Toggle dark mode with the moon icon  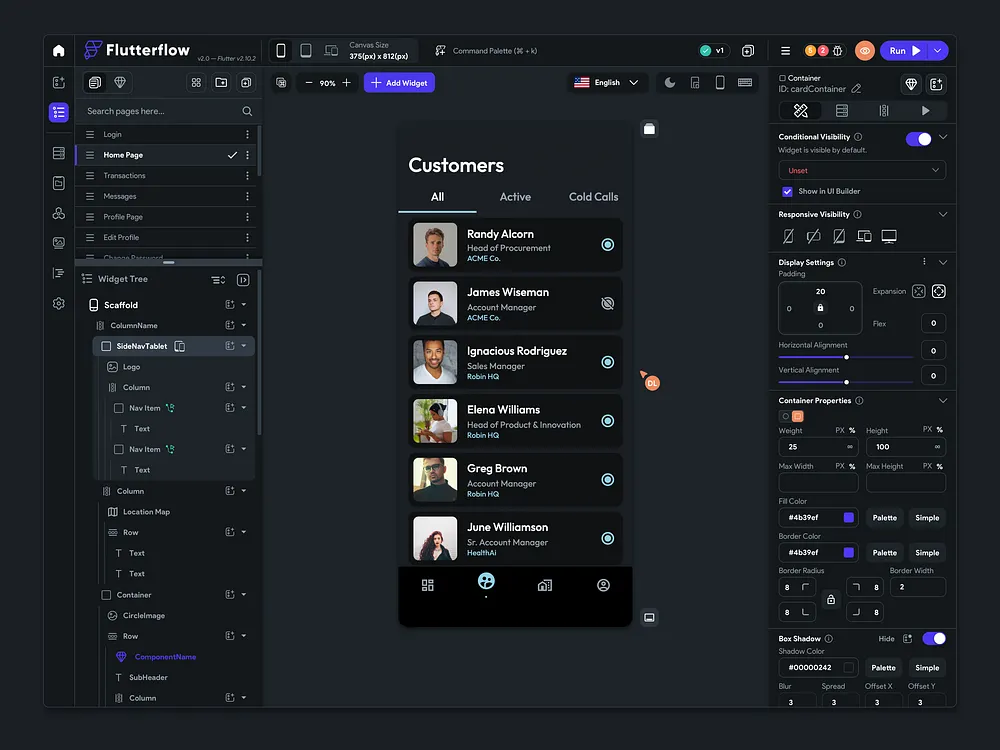click(x=670, y=81)
